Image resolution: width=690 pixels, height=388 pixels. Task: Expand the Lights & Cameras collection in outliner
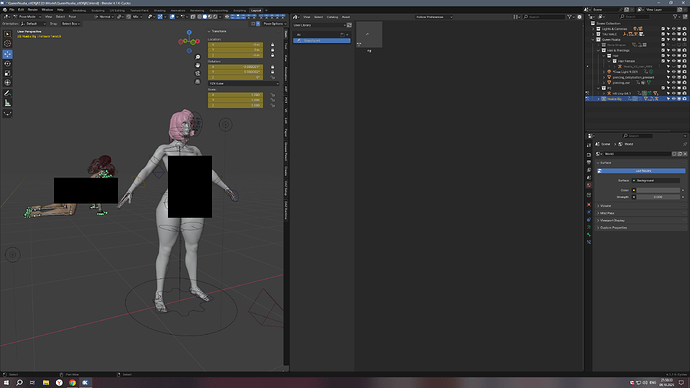coord(593,29)
